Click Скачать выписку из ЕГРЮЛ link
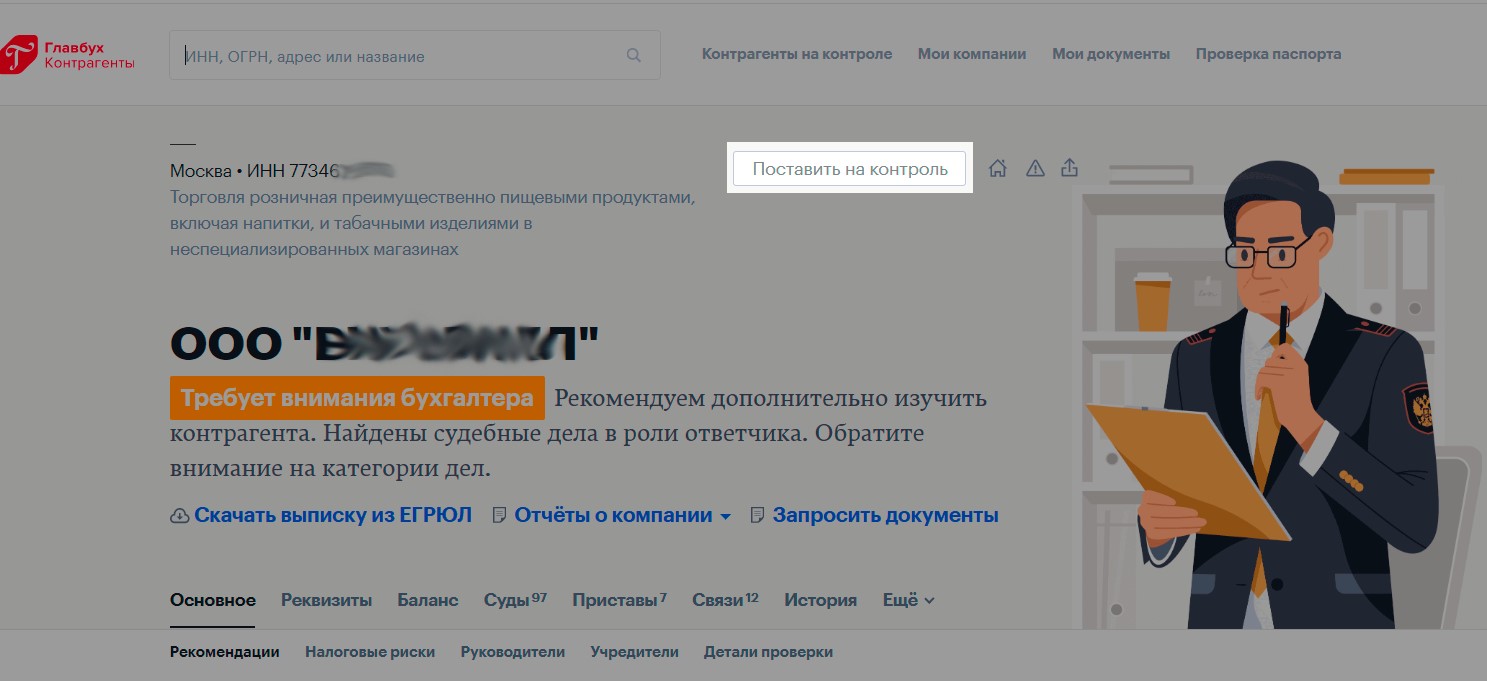The height and width of the screenshot is (681, 1487). point(332,516)
